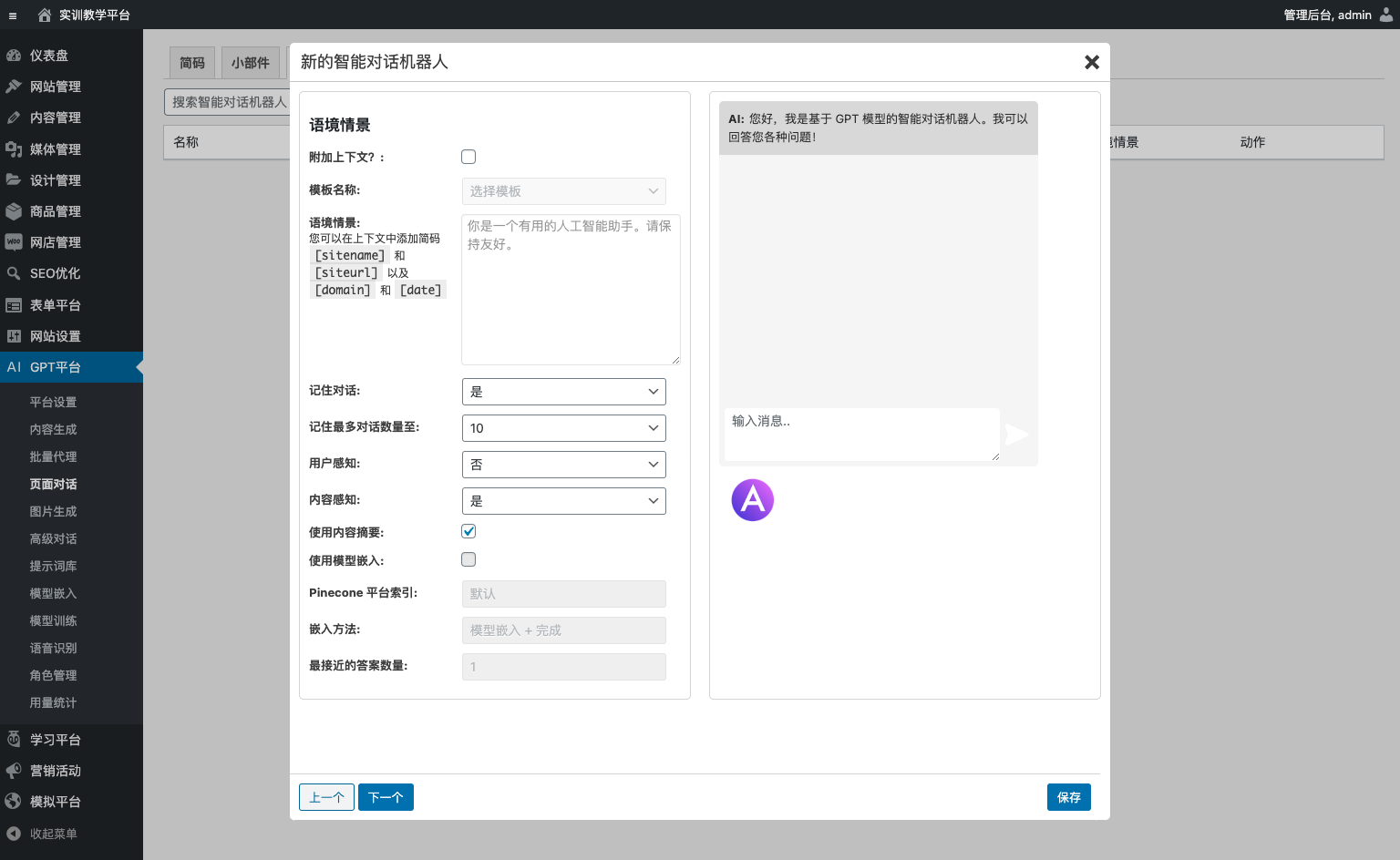Click the 名称 column header

186,142
